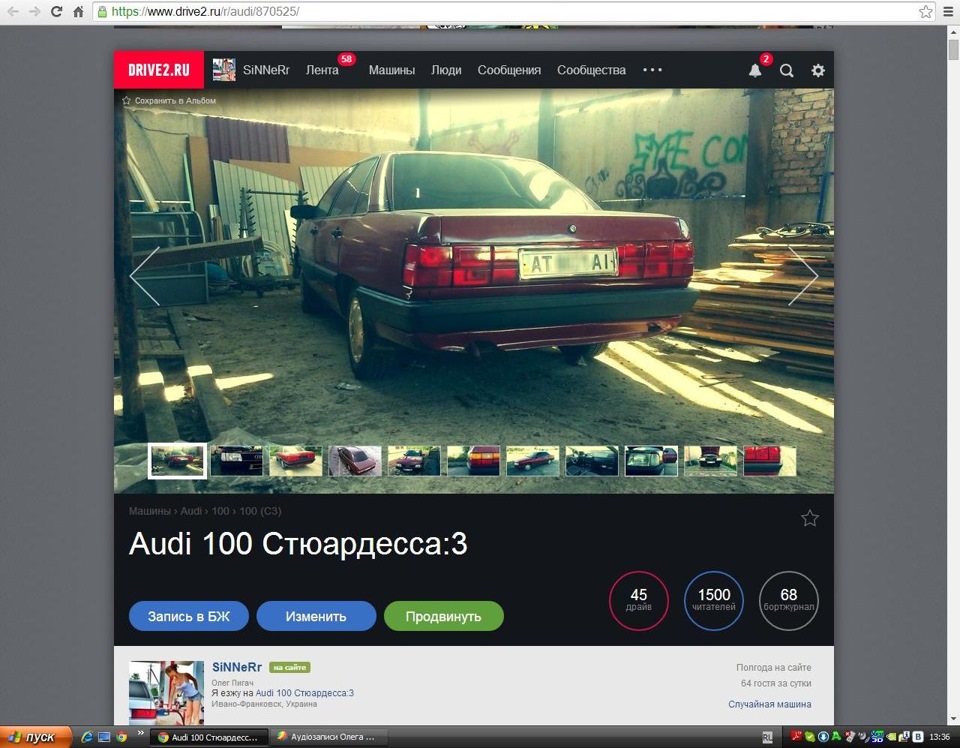
Task: Launch Chrome from the quick launch
Action: 121,737
